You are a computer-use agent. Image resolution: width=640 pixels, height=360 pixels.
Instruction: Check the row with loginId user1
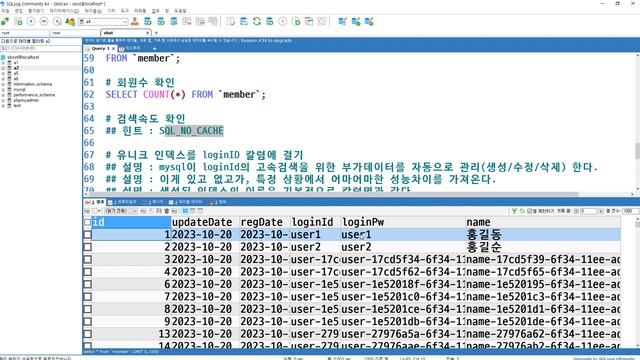[87, 235]
